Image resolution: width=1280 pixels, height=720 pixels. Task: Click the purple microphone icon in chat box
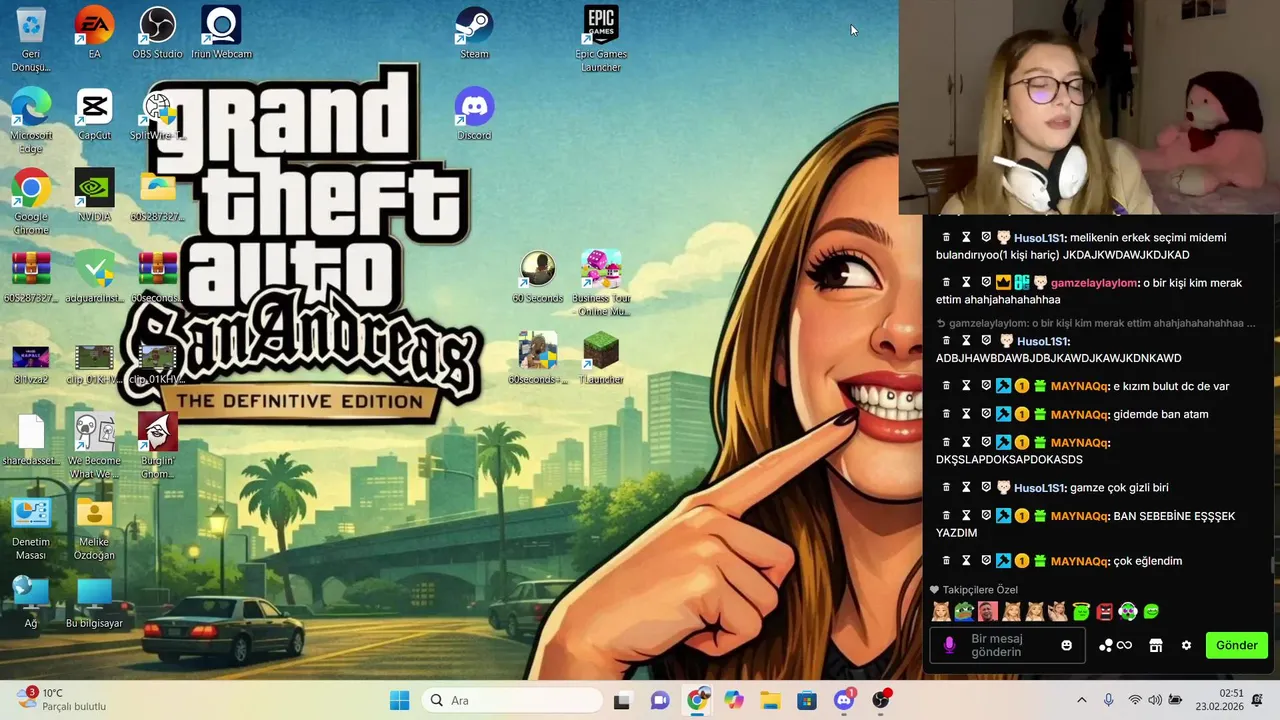pyautogui.click(x=949, y=646)
